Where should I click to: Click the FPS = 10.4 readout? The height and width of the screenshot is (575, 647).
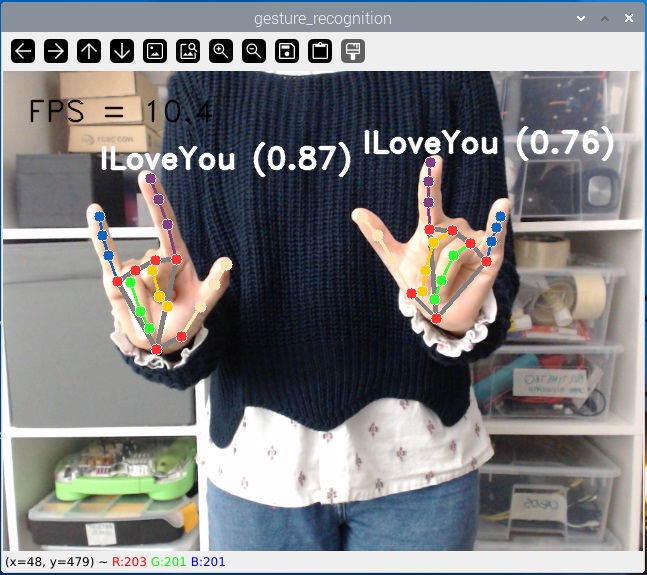[120, 111]
